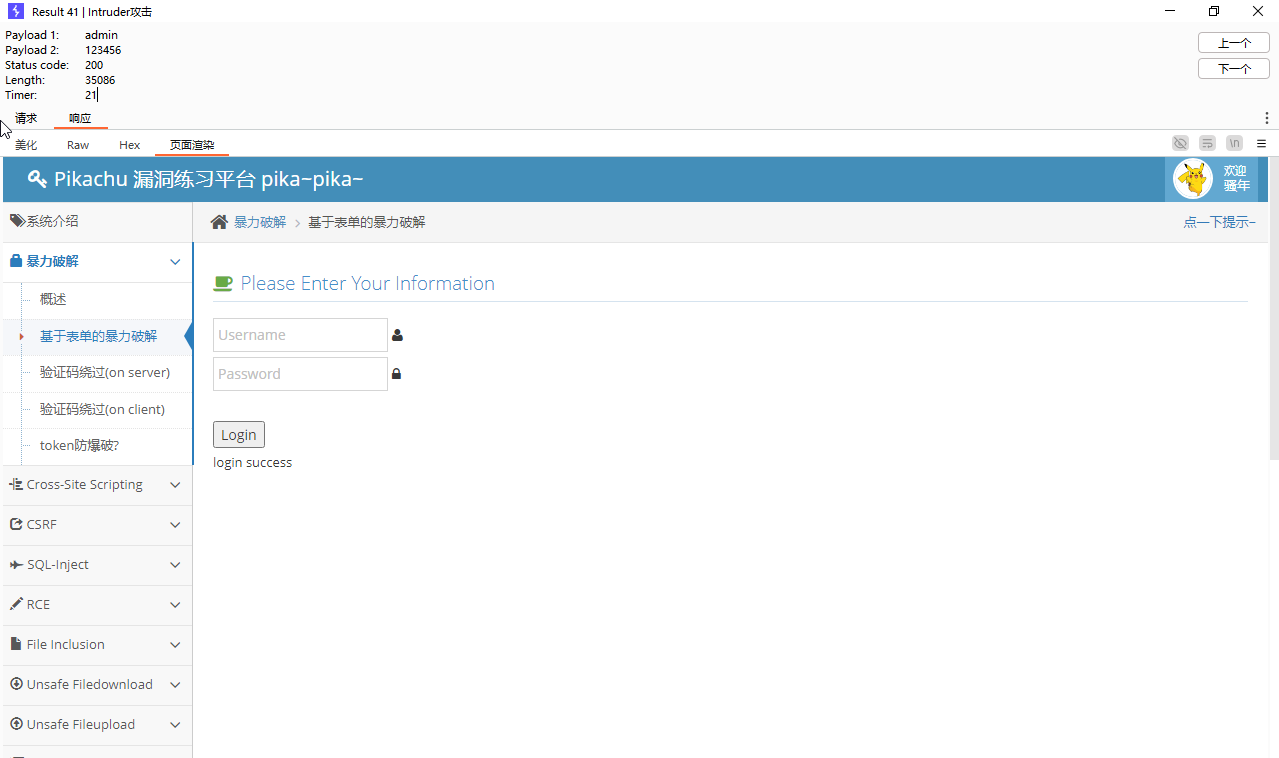Click the Payload 1 value admin
Screen dimensions: 1279x758
tap(101, 35)
